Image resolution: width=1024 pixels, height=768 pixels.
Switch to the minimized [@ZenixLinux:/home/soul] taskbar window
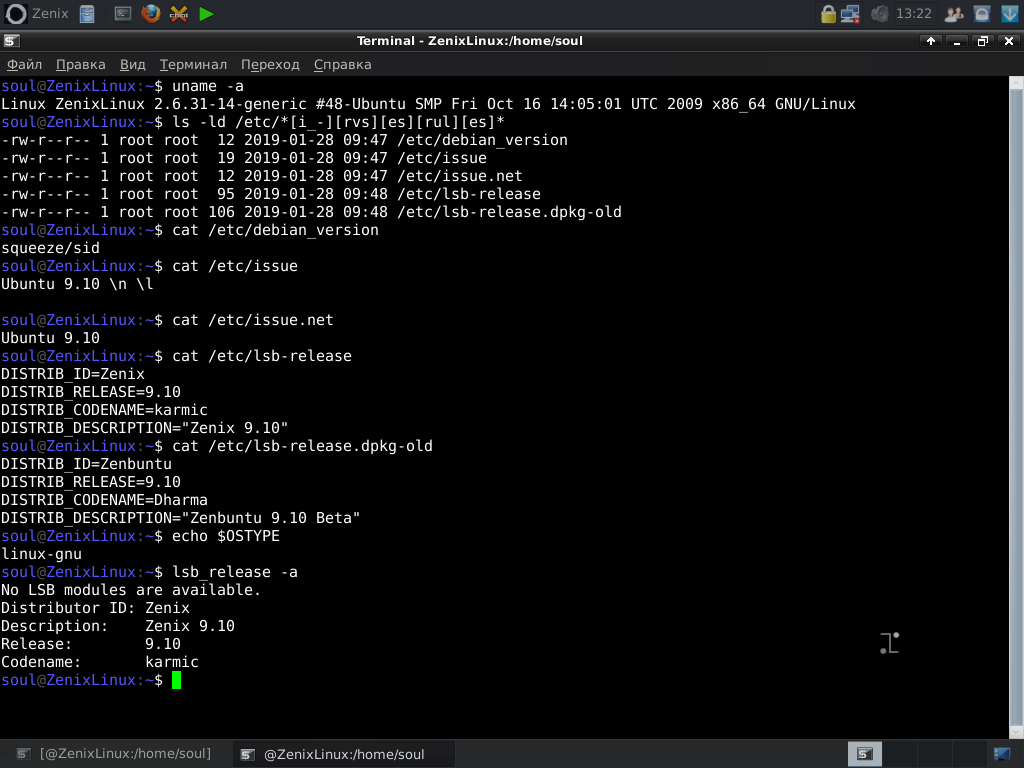(114, 754)
